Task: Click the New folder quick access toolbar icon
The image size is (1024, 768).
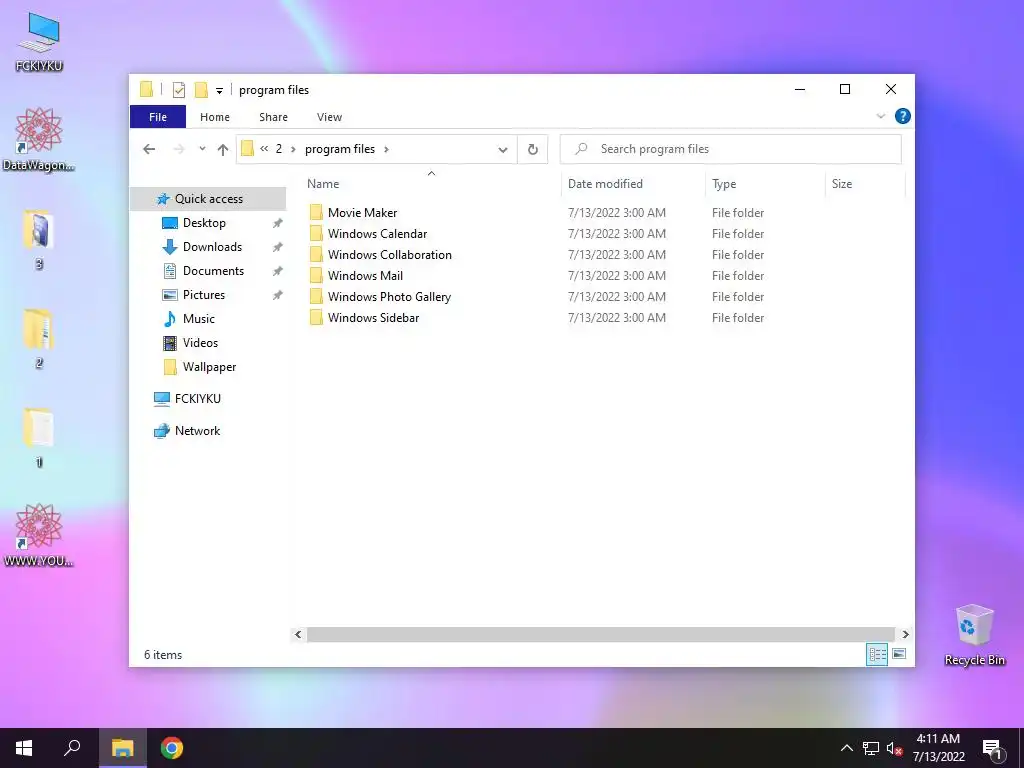Action: coord(201,90)
